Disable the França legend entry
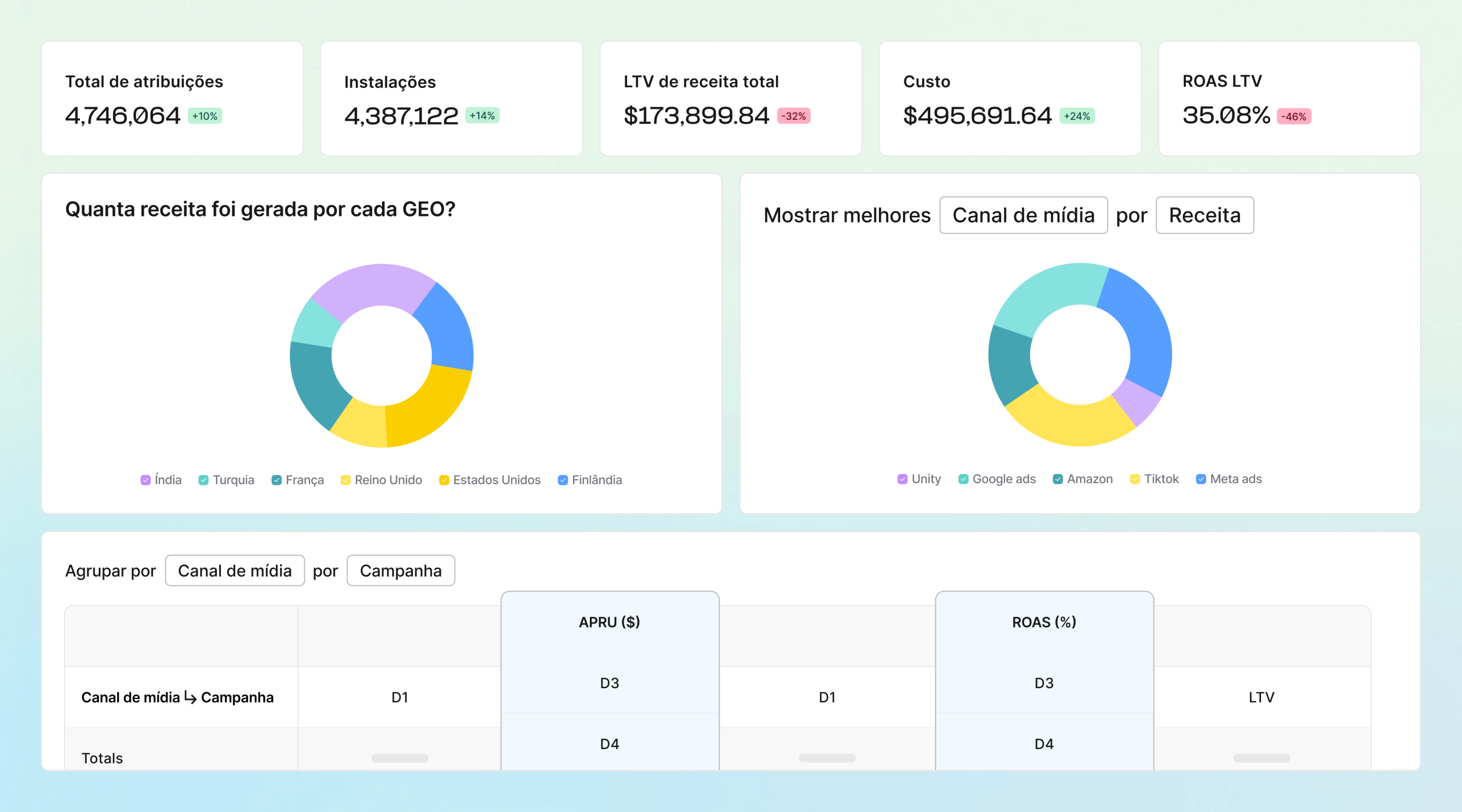The width and height of the screenshot is (1462, 812). point(277,480)
